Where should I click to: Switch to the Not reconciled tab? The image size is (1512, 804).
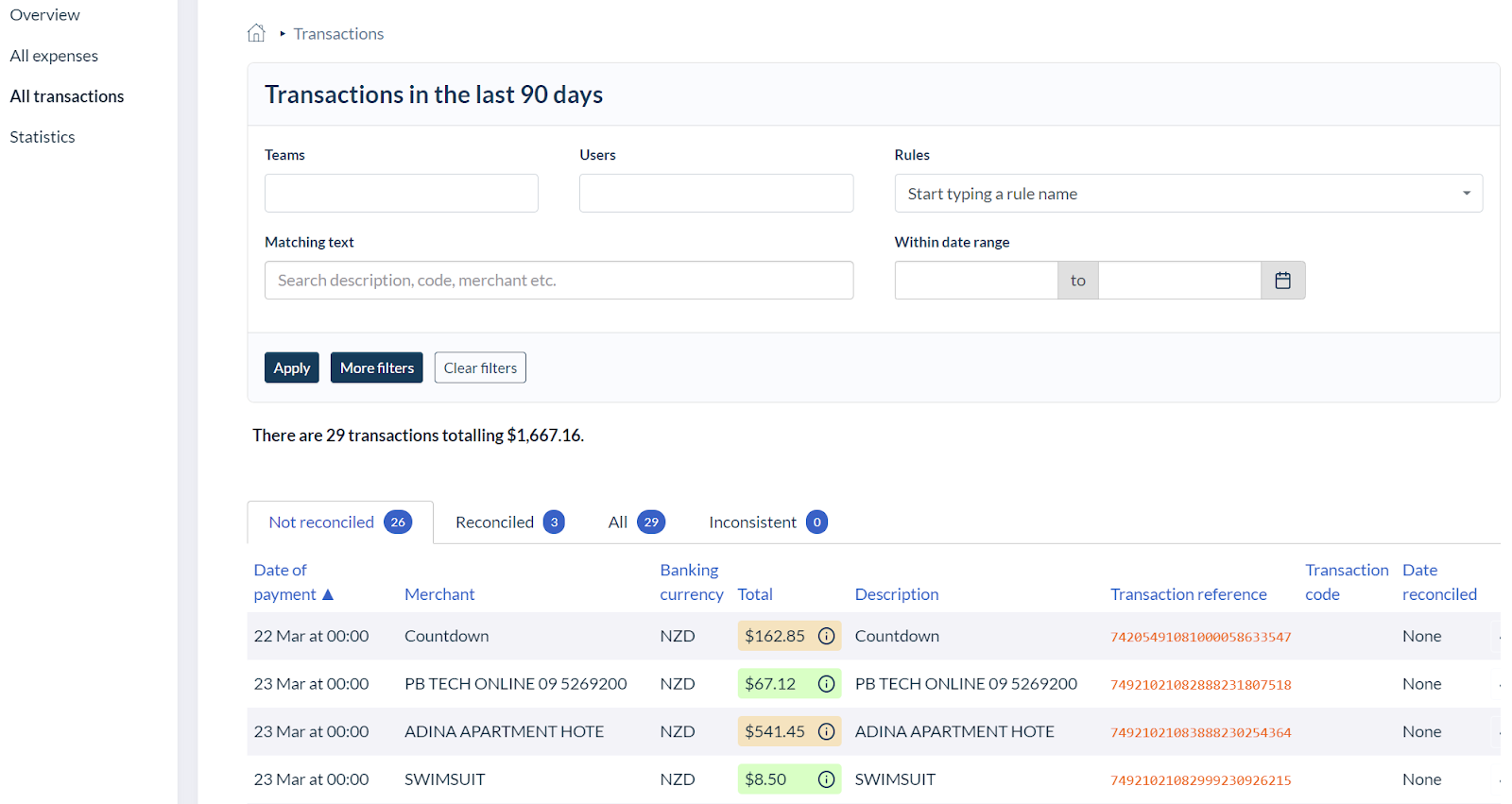(x=340, y=522)
